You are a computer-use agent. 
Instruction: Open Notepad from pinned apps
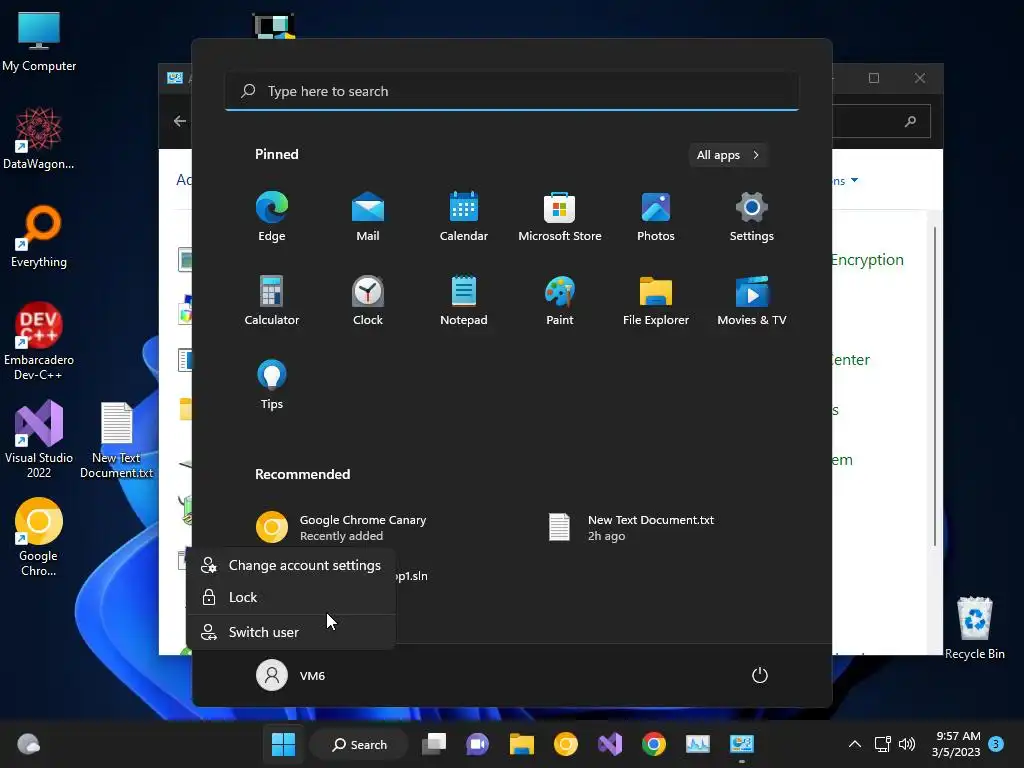pyautogui.click(x=464, y=301)
